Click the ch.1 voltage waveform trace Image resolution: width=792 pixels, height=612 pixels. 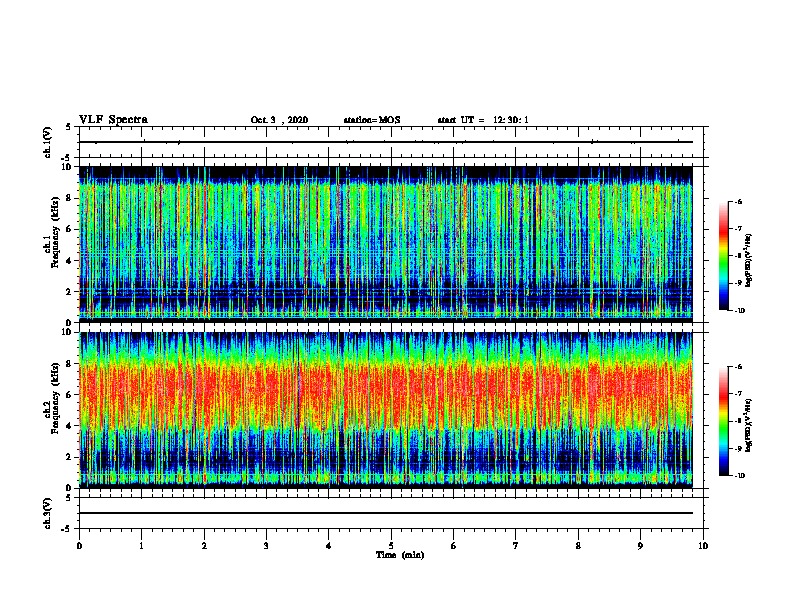pyautogui.click(x=386, y=142)
